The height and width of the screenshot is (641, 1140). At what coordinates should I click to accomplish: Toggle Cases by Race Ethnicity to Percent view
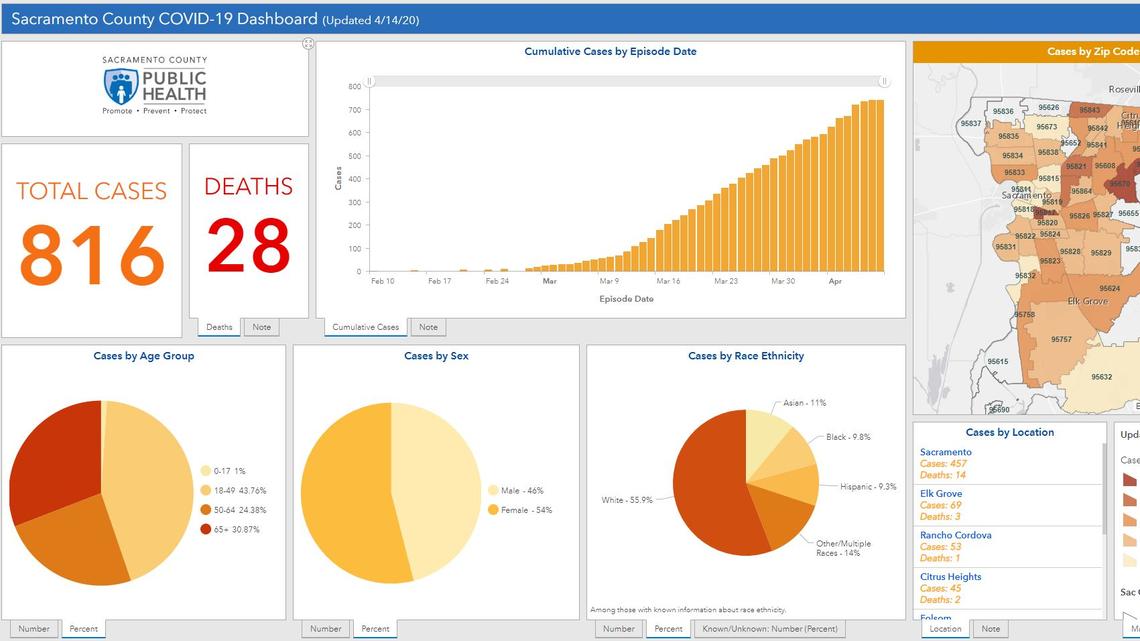point(667,628)
